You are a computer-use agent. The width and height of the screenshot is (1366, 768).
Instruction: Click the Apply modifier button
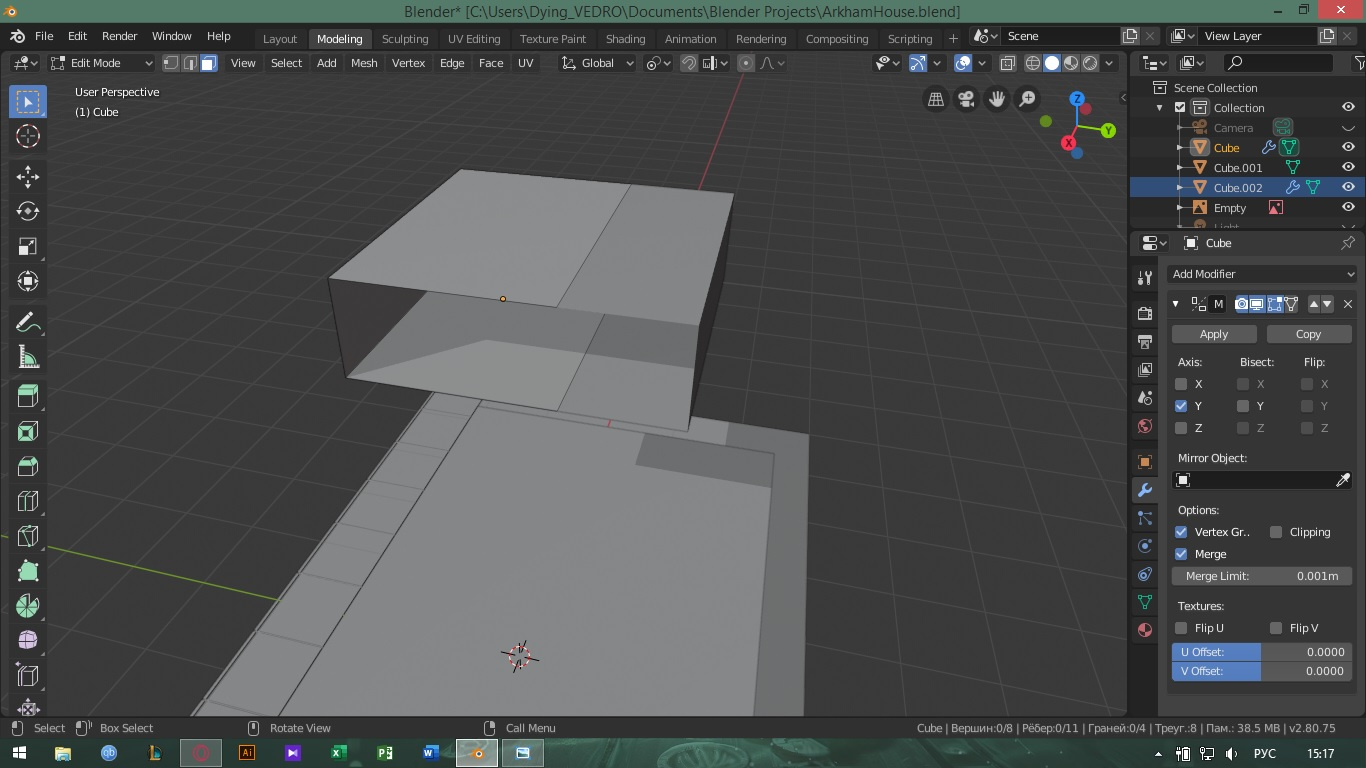1214,334
